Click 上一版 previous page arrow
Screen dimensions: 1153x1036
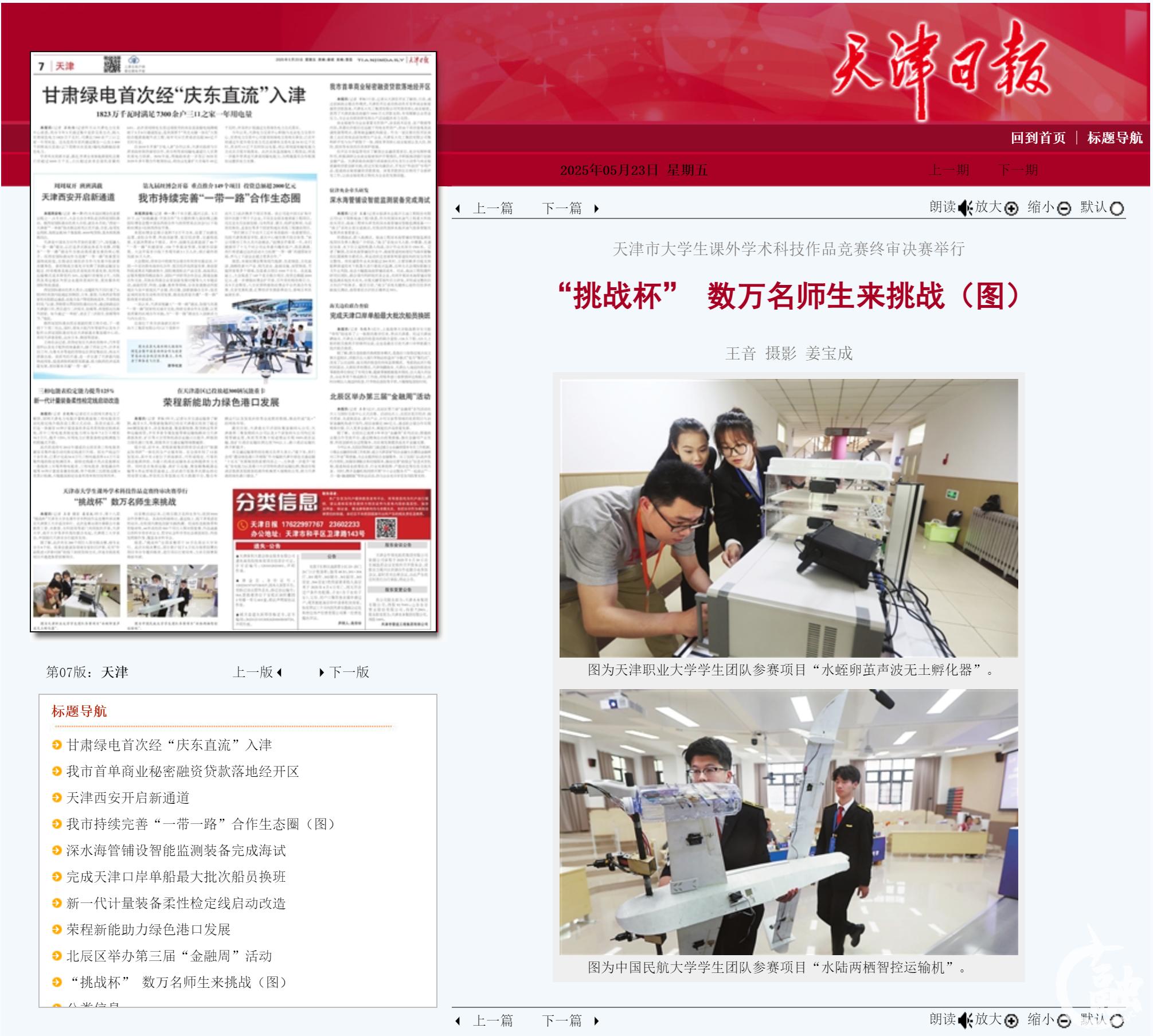tap(279, 673)
